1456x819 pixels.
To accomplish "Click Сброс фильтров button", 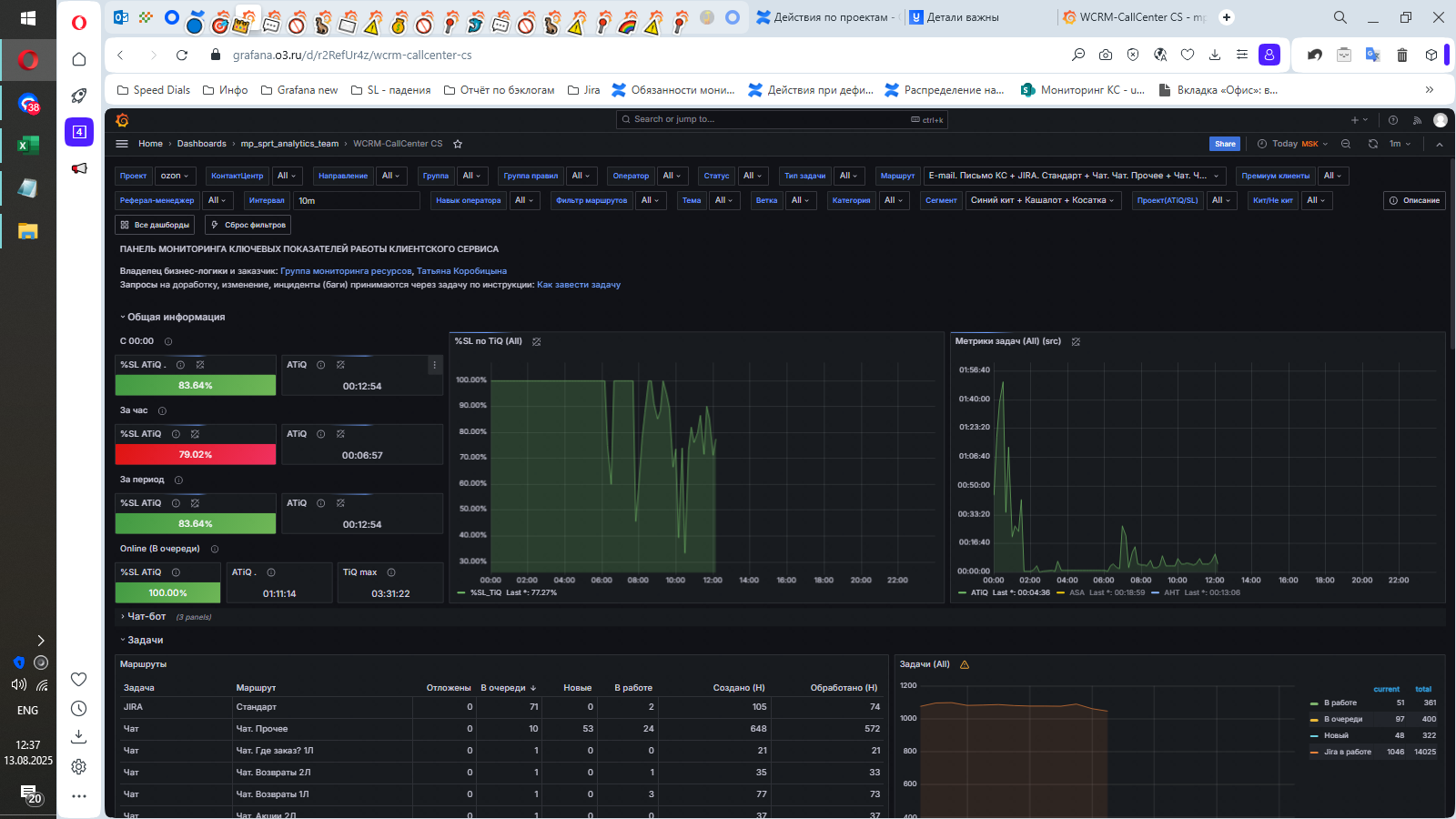I will coord(248,225).
